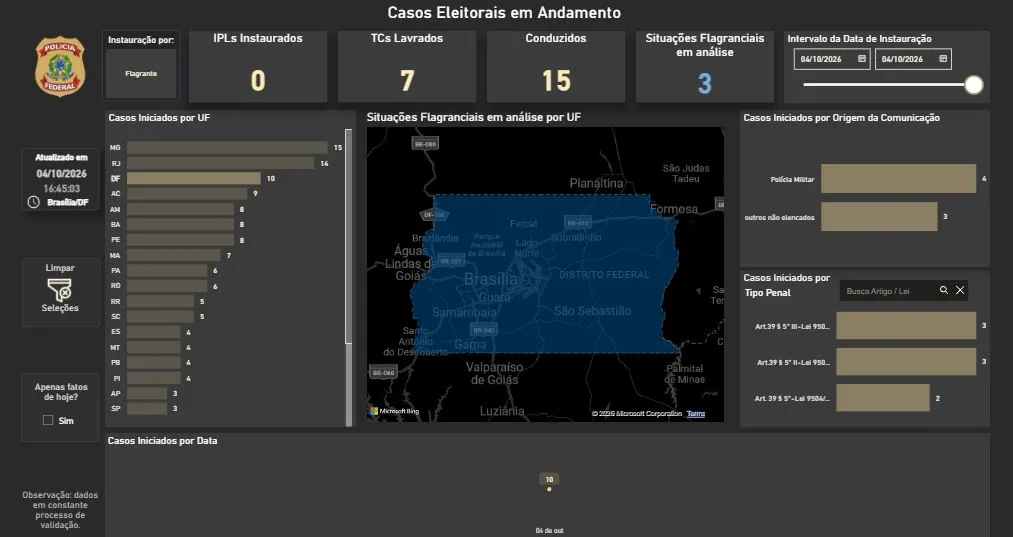Select the AM bar in UF chart
Screen dimensions: 1013x537
tap(180, 209)
